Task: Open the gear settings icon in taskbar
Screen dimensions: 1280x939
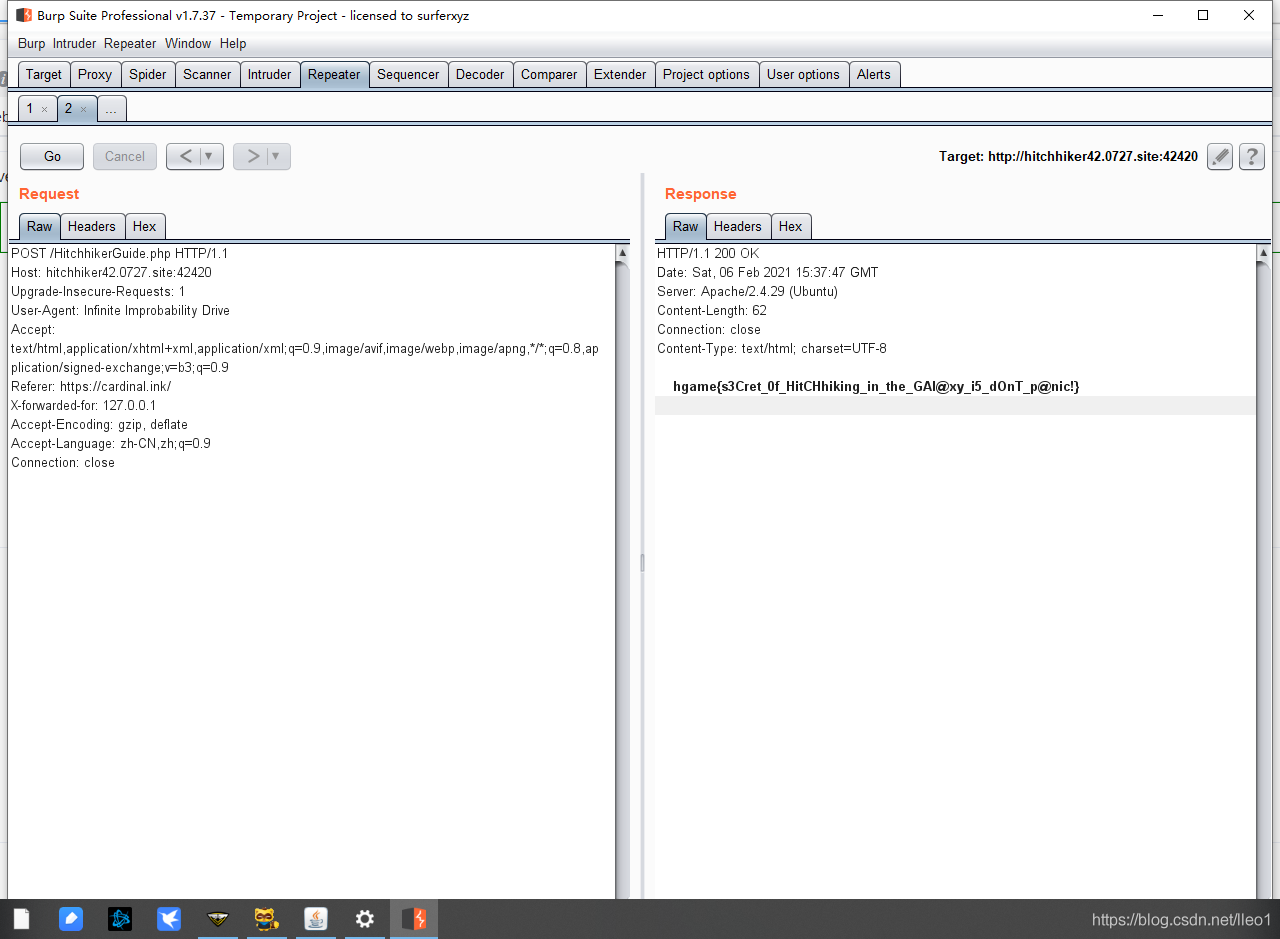Action: click(x=365, y=918)
